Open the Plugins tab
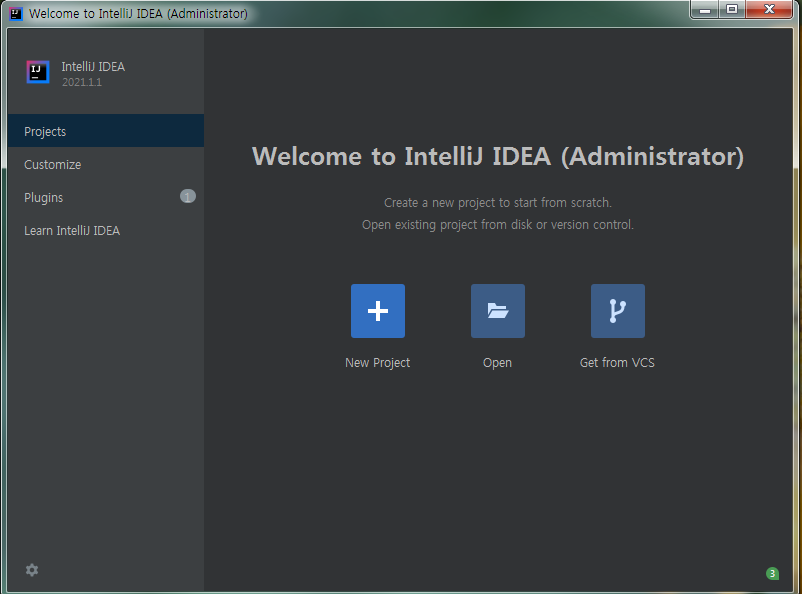This screenshot has height=594, width=802. 106,197
